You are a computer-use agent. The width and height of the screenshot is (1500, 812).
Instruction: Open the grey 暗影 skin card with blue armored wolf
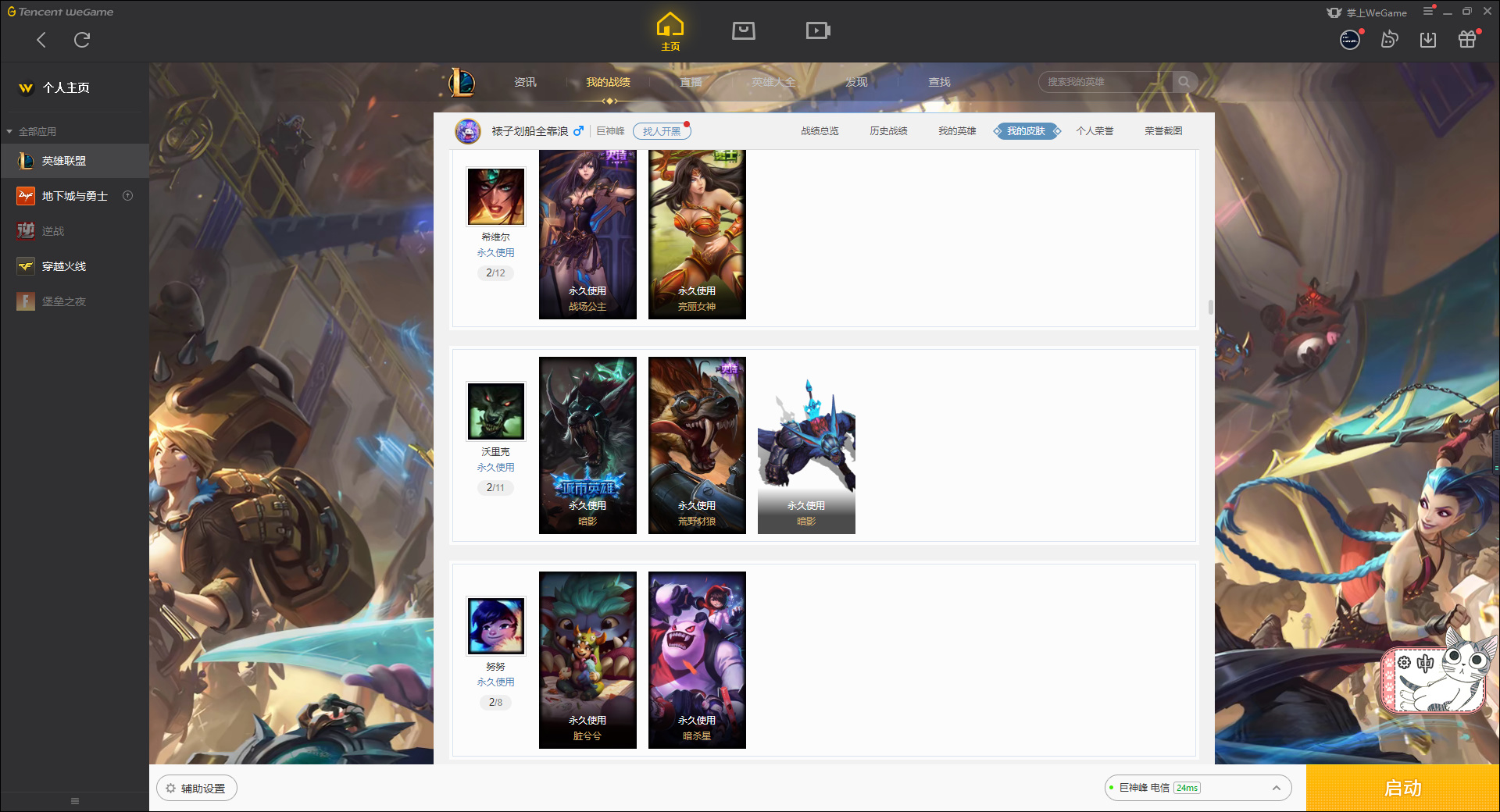pyautogui.click(x=806, y=445)
